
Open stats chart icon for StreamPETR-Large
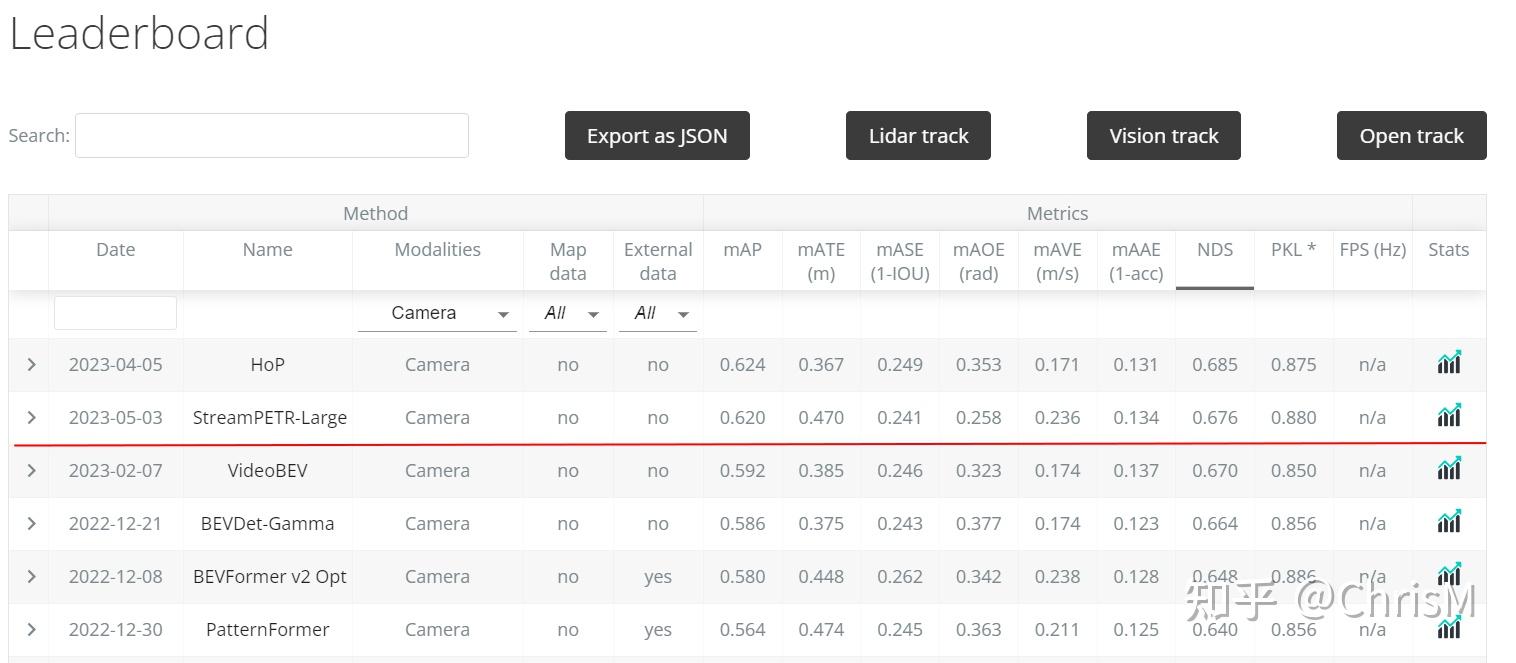[x=1448, y=415]
